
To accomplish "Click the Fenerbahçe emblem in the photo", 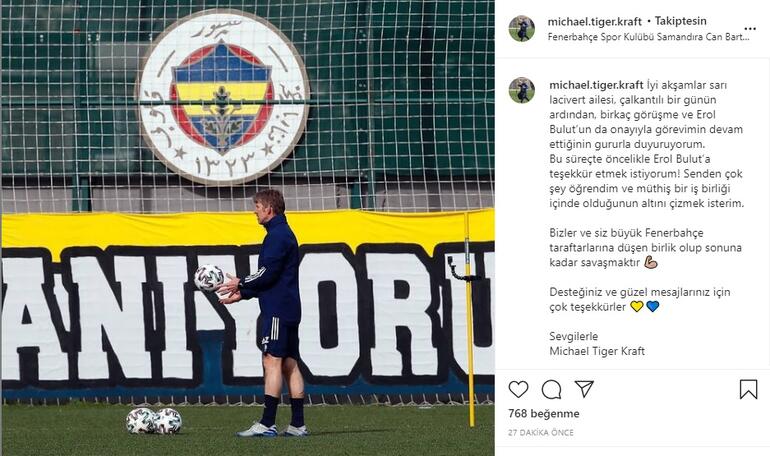I will tap(223, 96).
